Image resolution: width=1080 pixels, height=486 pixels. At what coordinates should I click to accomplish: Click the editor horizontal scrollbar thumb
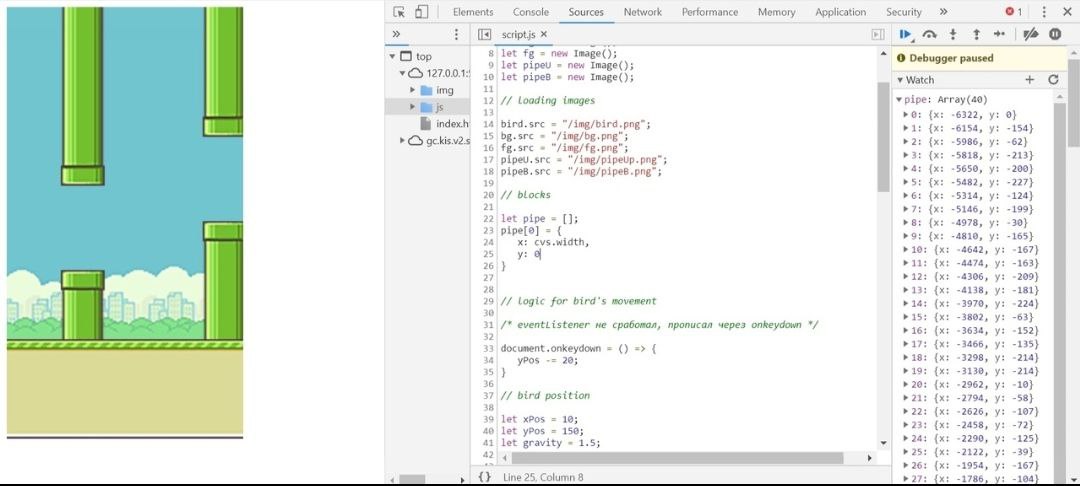678,458
